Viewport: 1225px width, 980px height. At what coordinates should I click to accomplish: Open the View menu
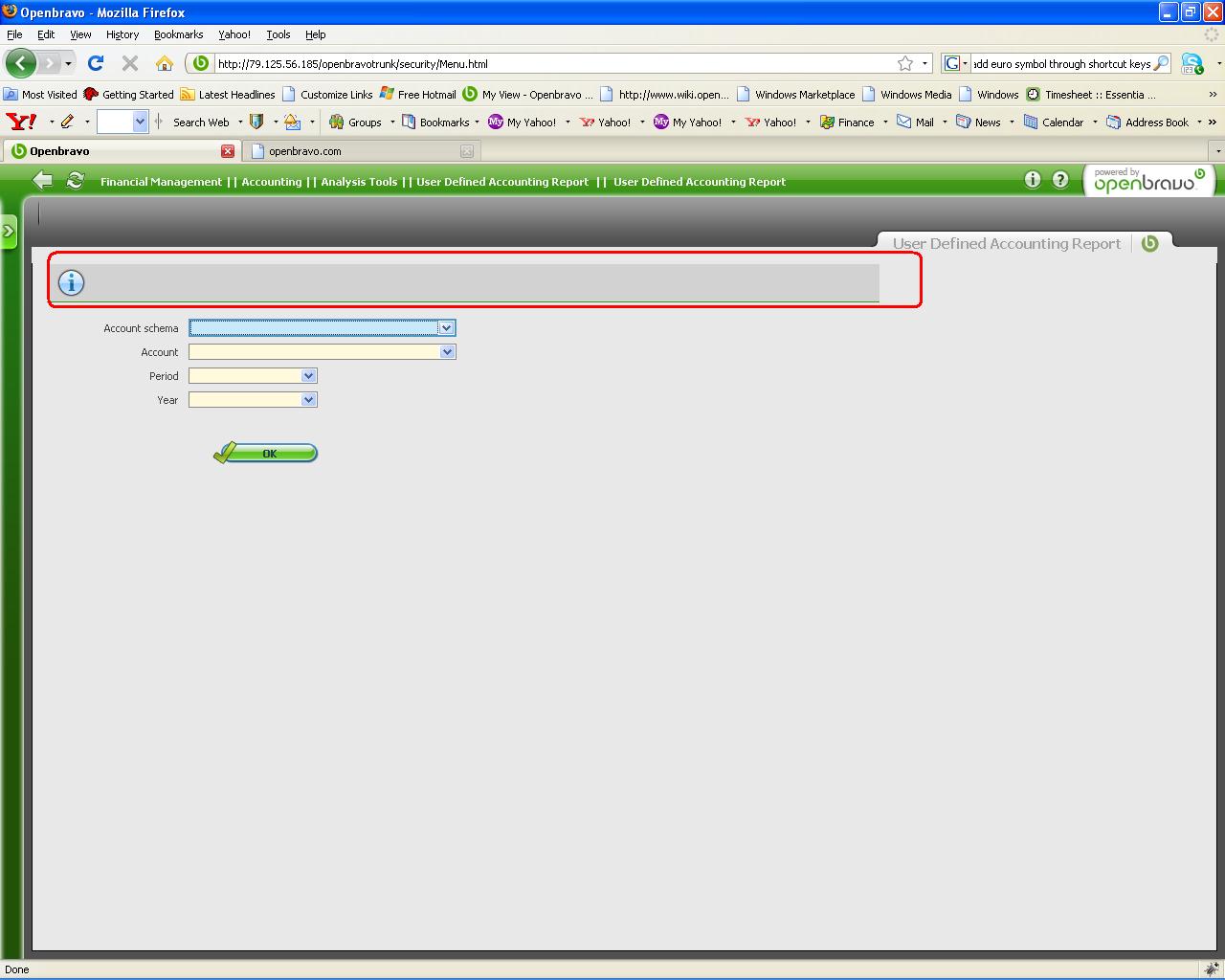pos(80,33)
